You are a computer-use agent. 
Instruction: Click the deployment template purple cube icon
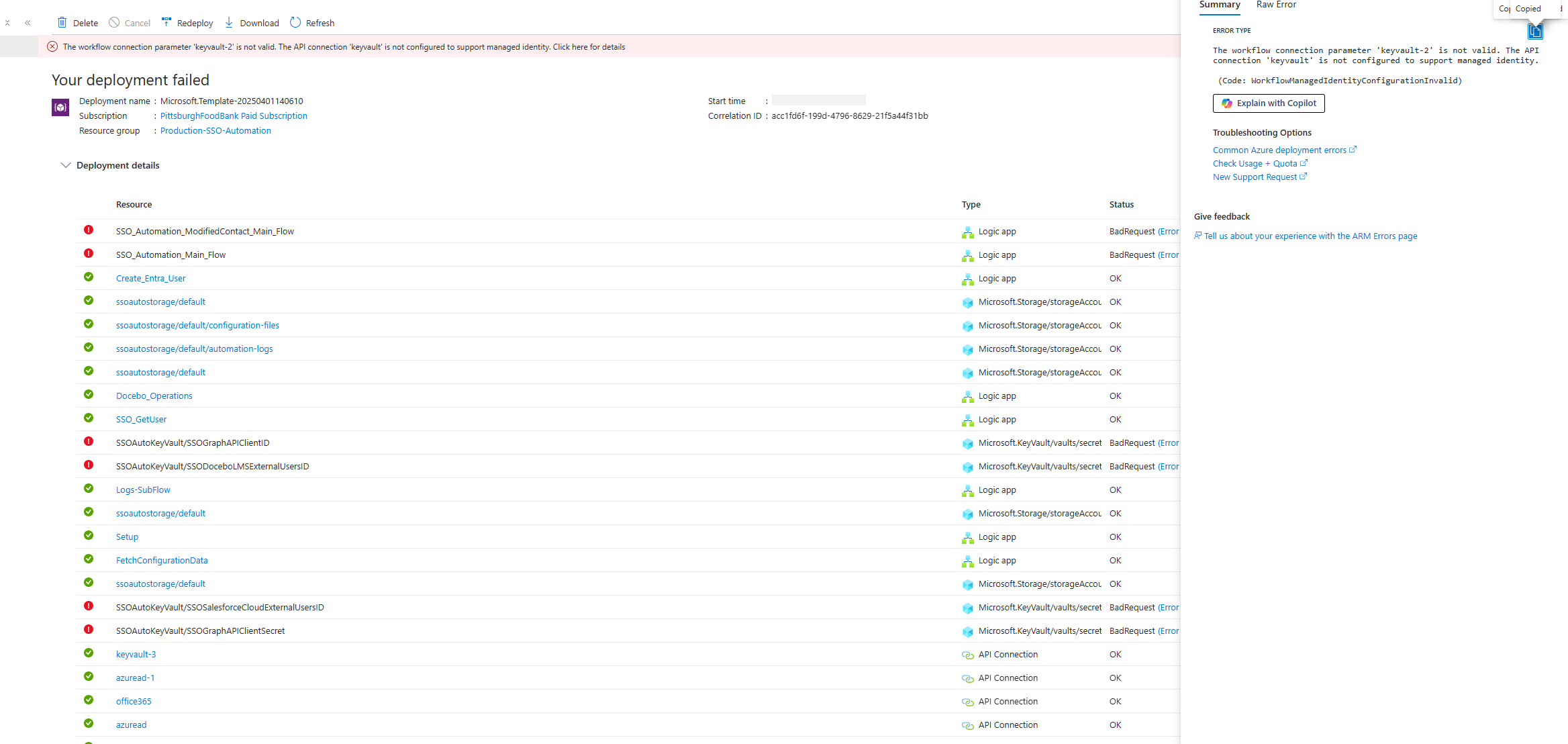point(60,107)
